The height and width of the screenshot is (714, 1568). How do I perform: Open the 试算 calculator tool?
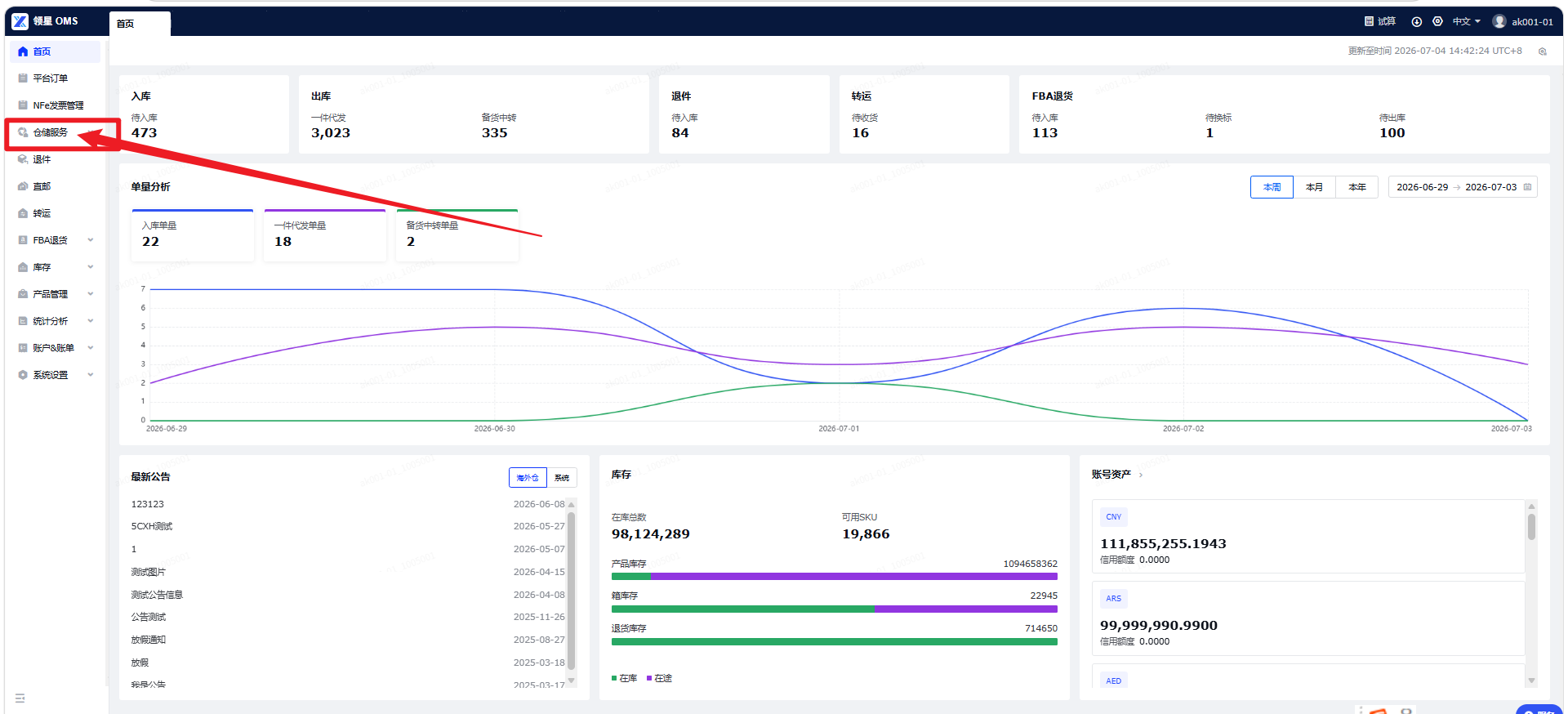(x=1380, y=21)
